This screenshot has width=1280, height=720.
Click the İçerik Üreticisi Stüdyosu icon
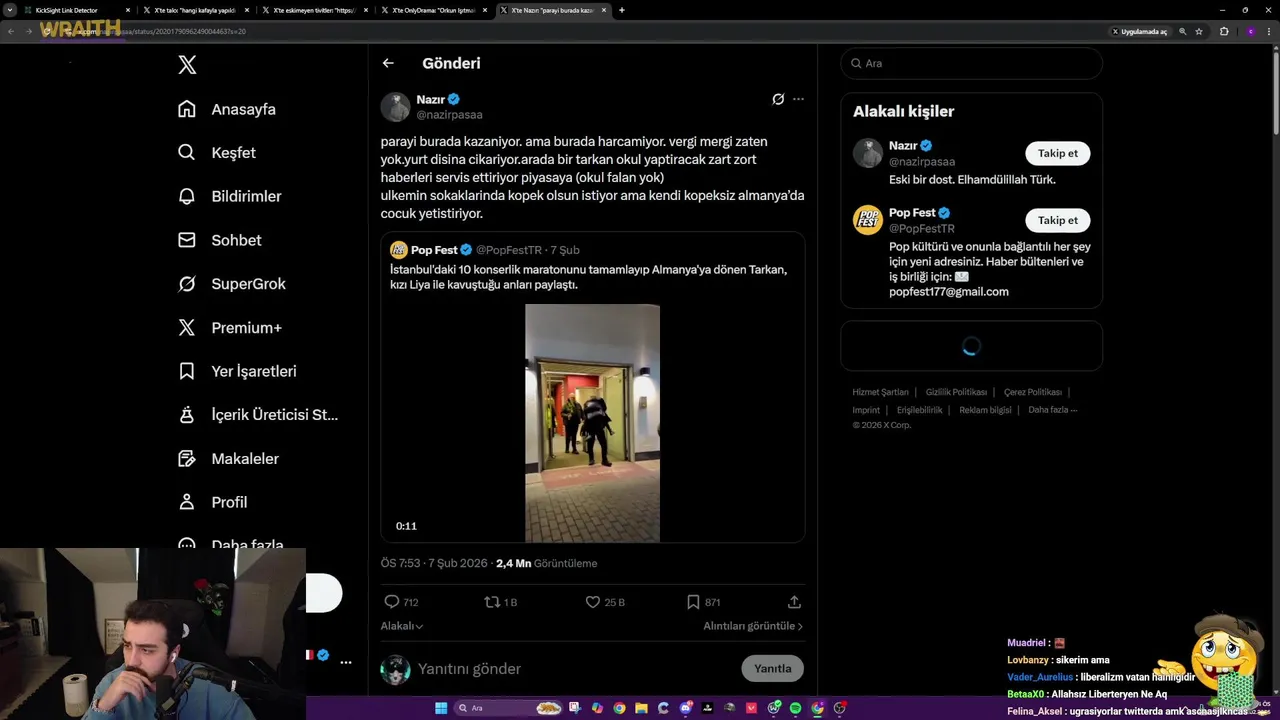187,414
